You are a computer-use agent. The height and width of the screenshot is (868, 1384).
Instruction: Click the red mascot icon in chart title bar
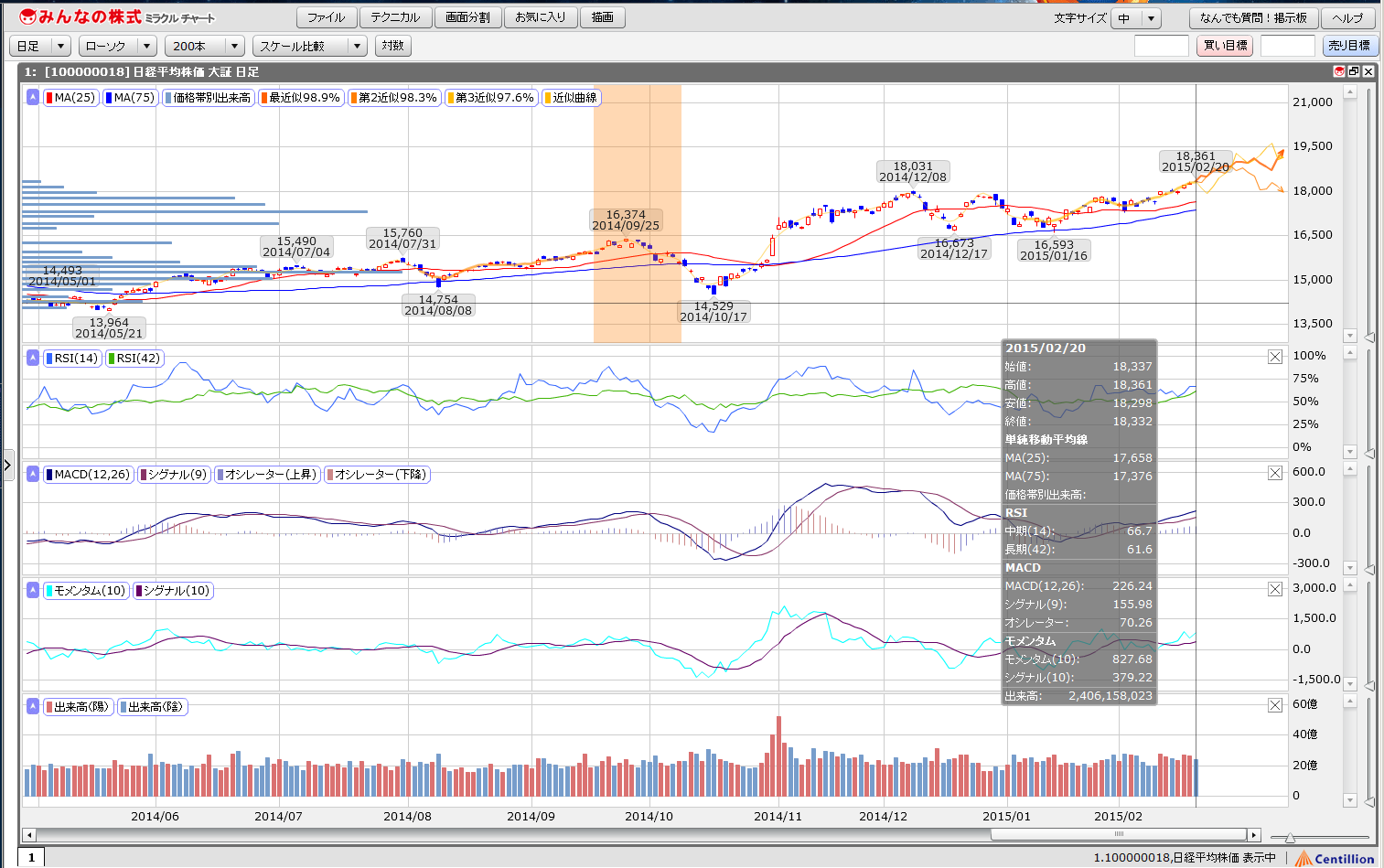[1338, 71]
